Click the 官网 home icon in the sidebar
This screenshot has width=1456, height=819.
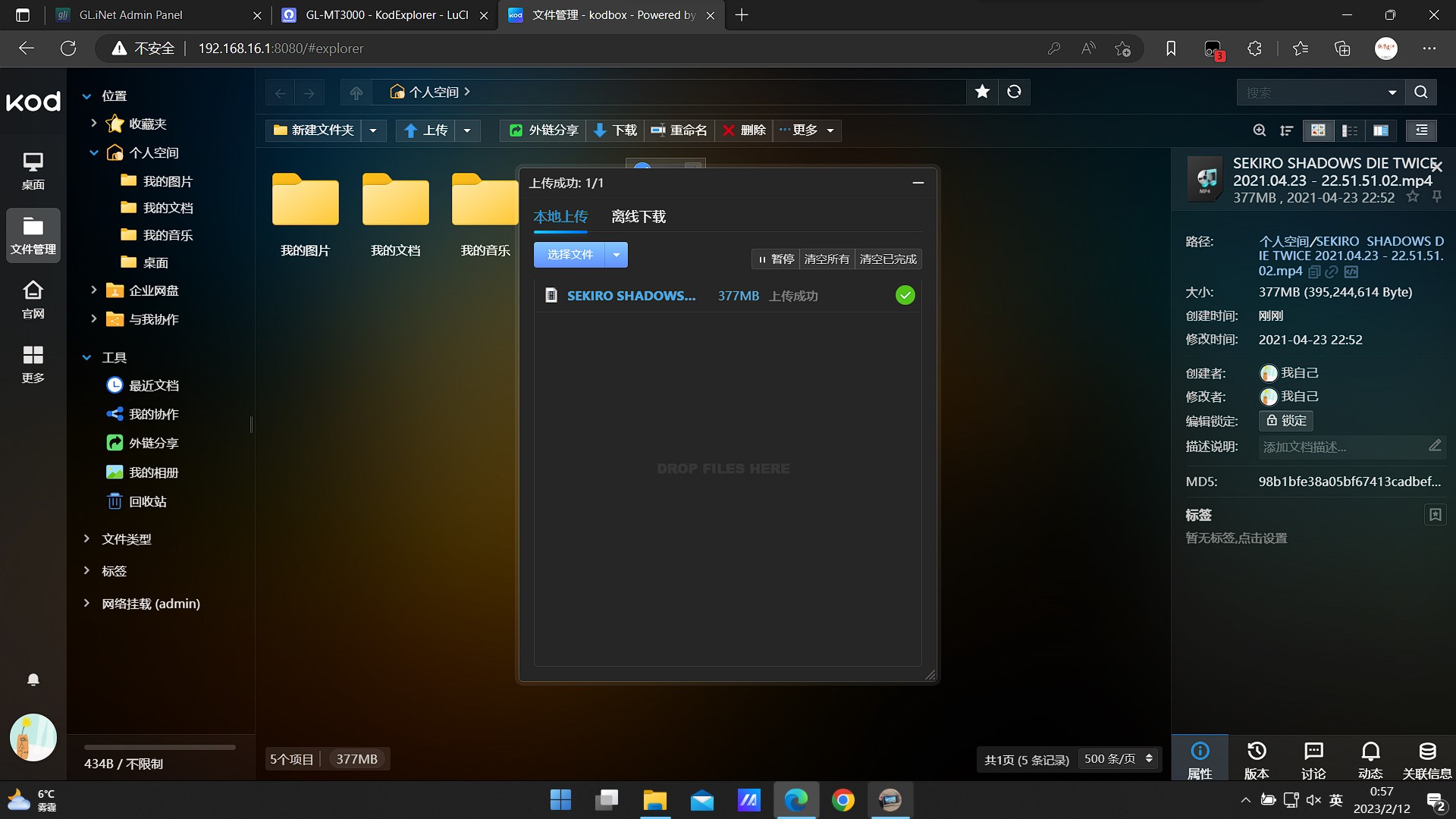33,300
